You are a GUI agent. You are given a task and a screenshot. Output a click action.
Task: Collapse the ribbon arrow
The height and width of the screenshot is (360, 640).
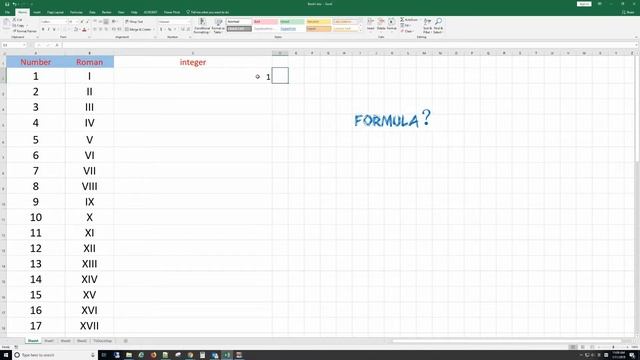[637, 37]
